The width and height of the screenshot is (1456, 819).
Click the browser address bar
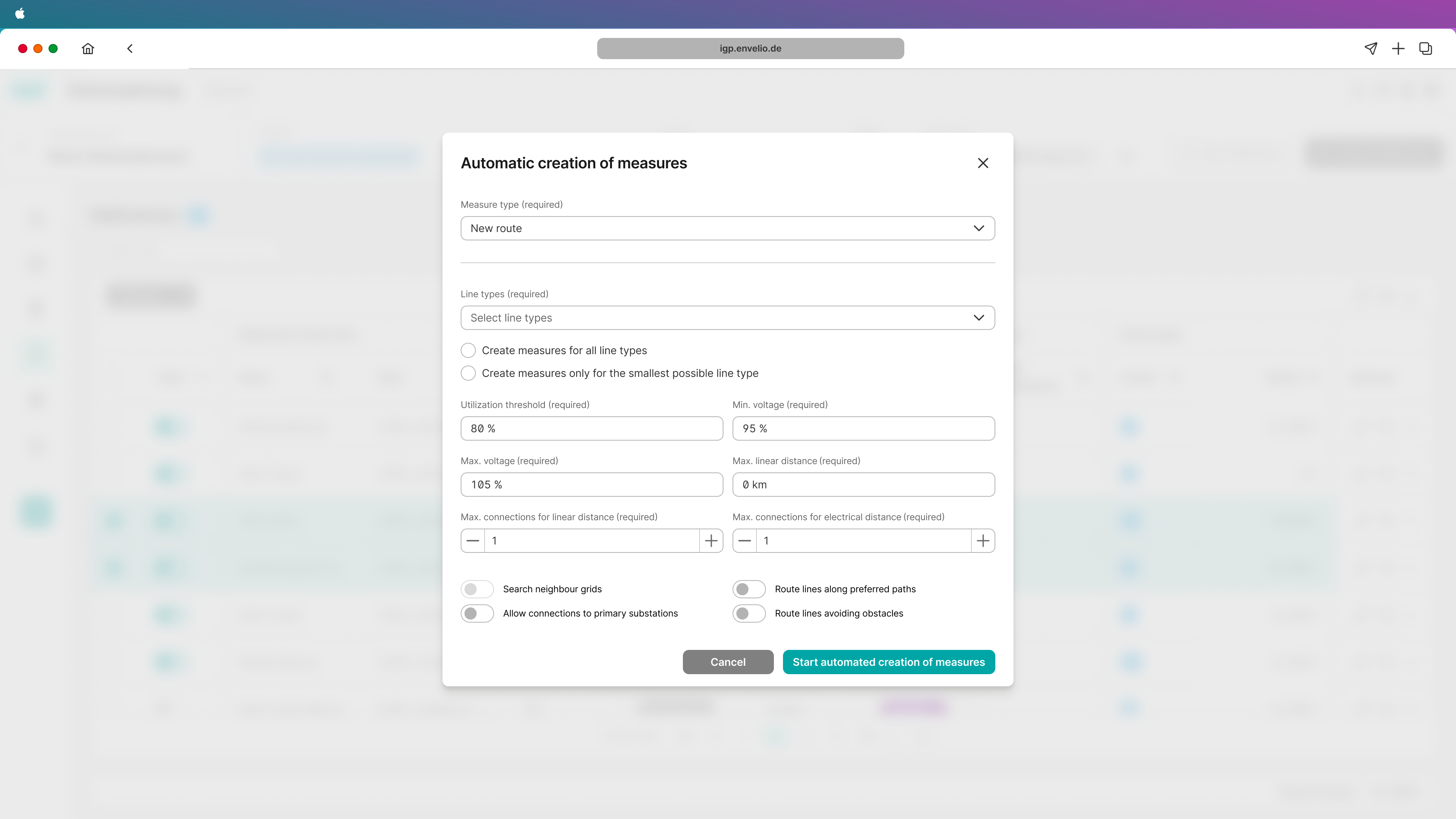750,48
